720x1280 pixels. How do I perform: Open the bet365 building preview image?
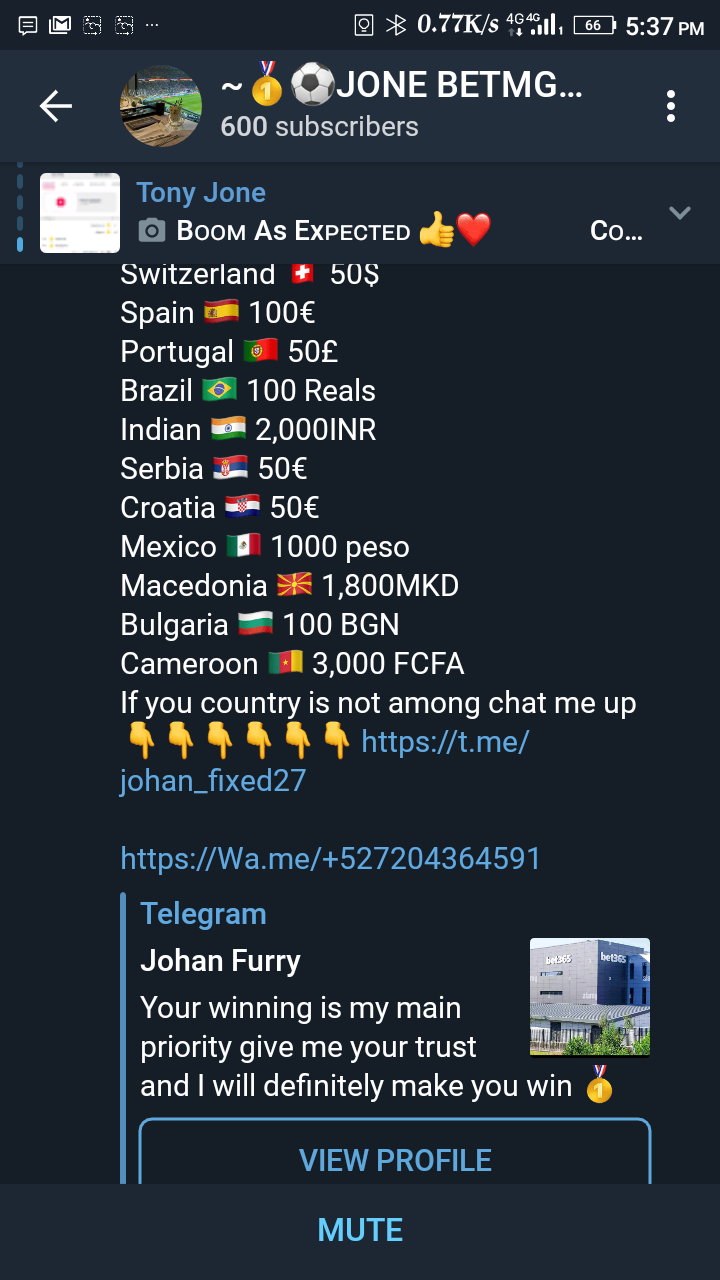coord(590,997)
